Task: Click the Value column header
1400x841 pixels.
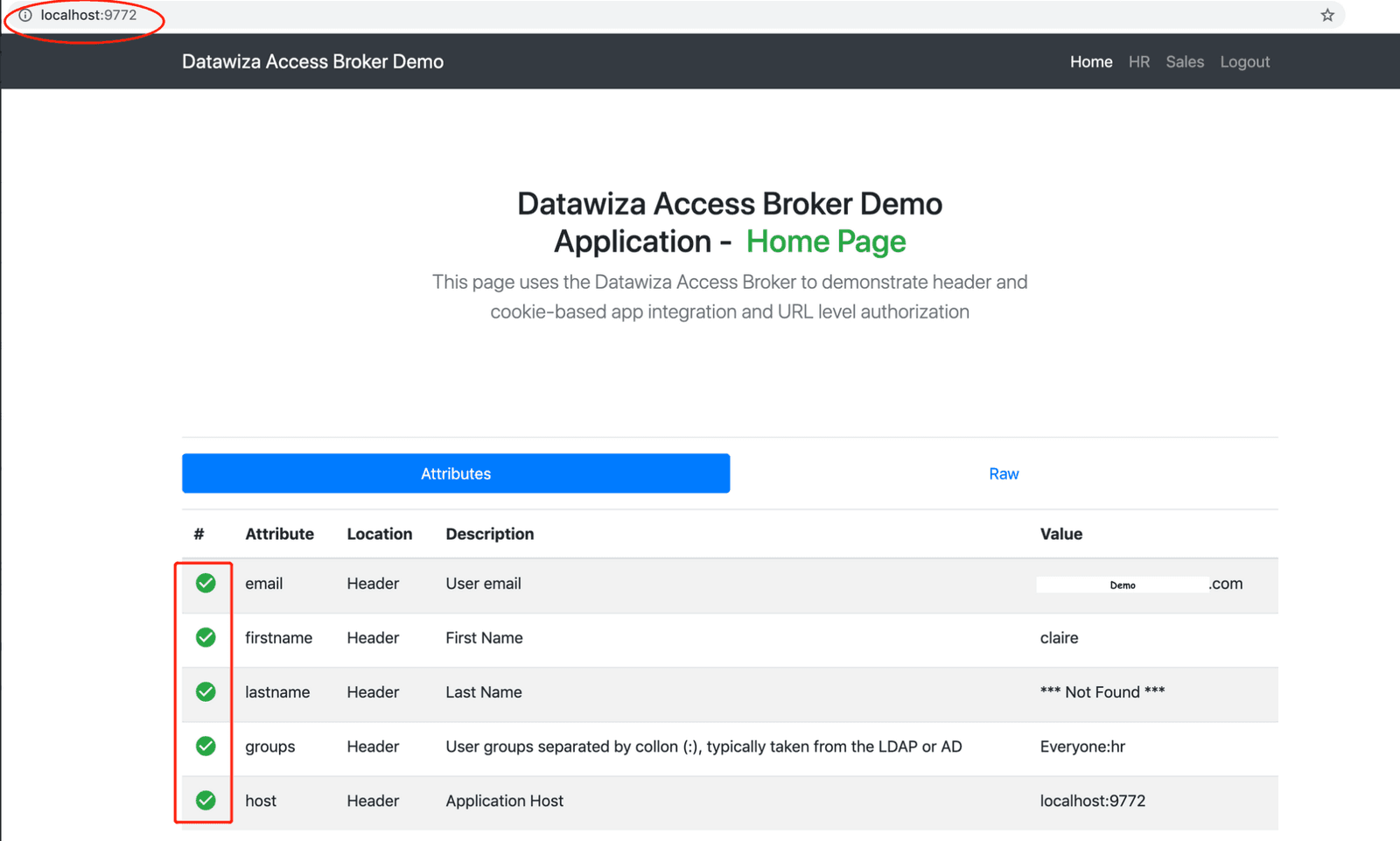Action: click(x=1060, y=534)
